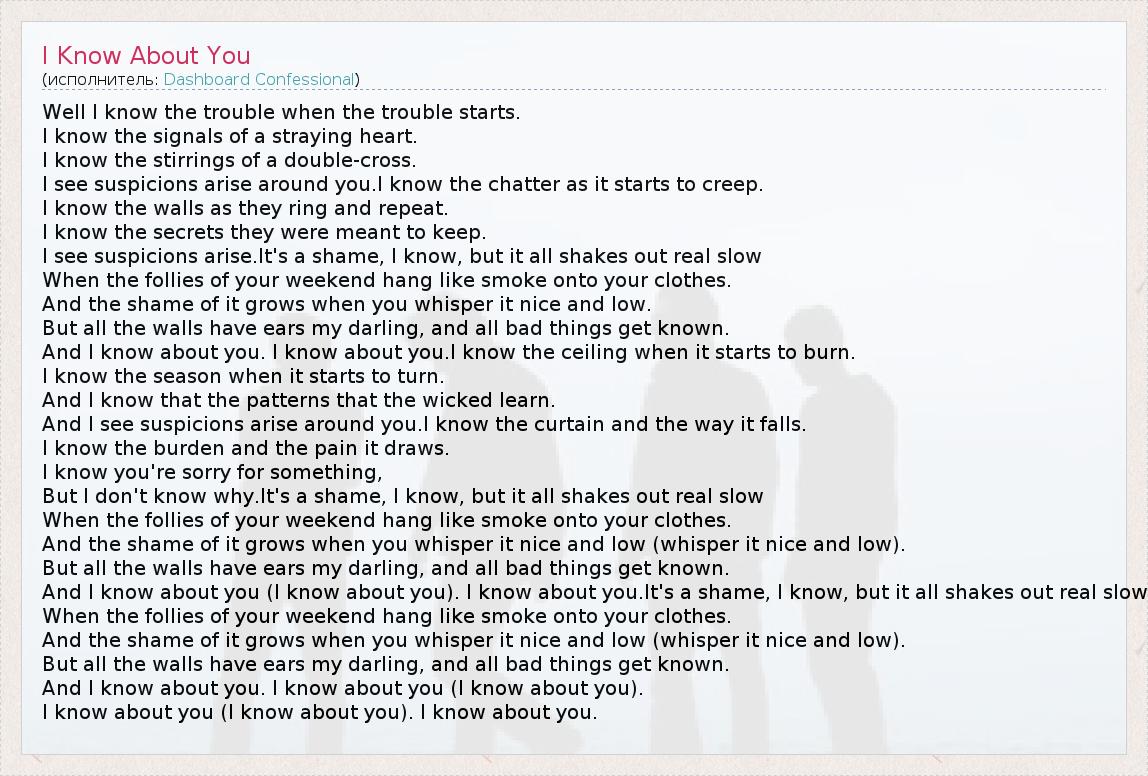Select the you're sorry for something line
The image size is (1148, 776).
point(212,472)
